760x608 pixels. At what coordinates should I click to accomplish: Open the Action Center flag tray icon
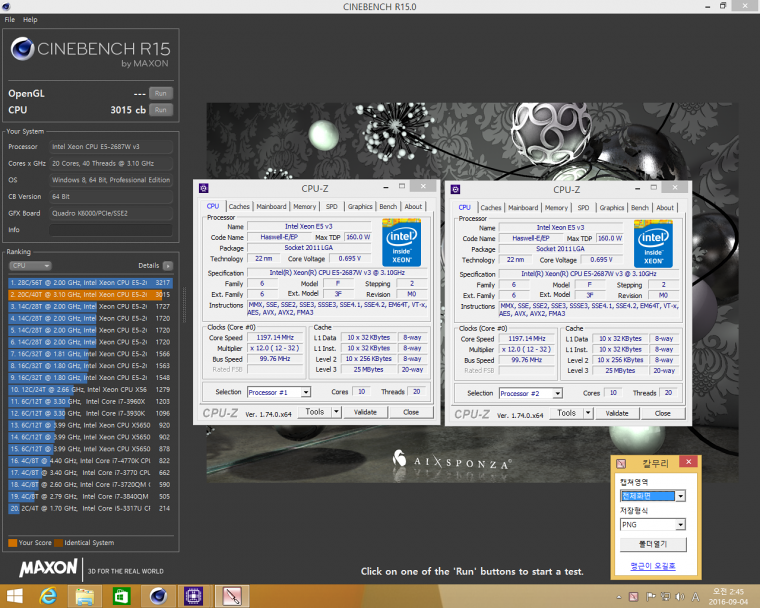[x=650, y=596]
